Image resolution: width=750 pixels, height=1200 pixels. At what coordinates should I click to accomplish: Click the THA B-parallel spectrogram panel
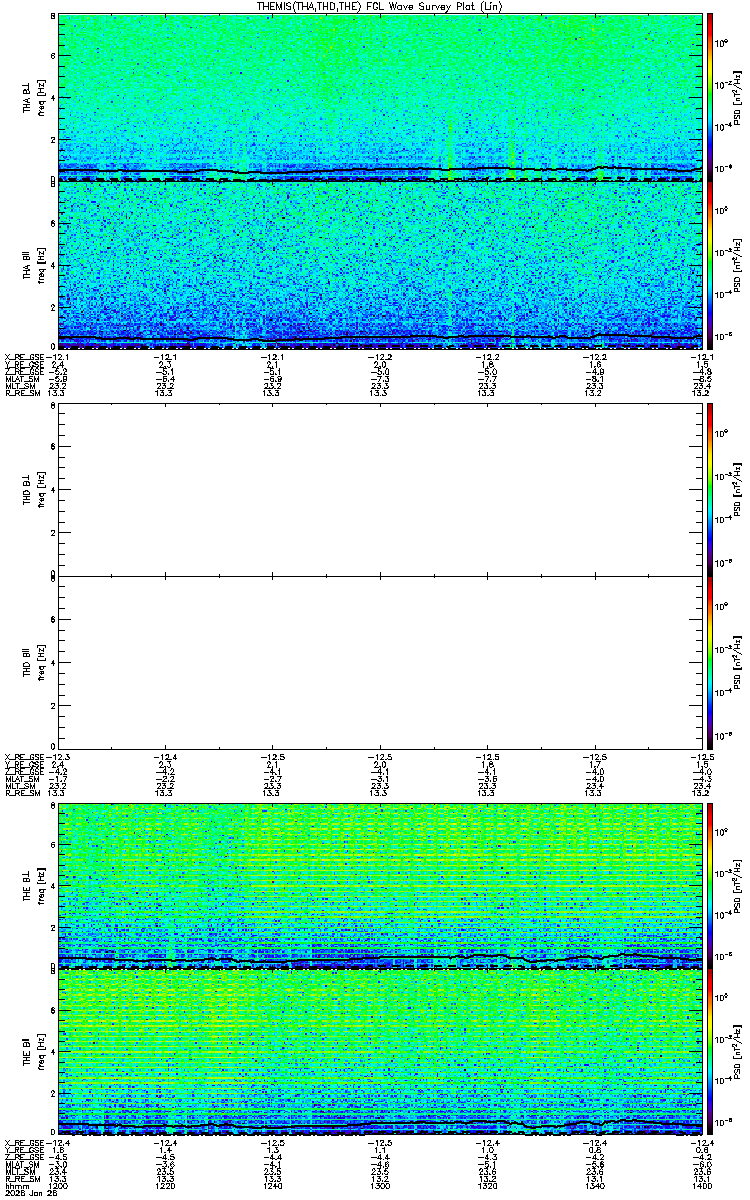coord(381,264)
